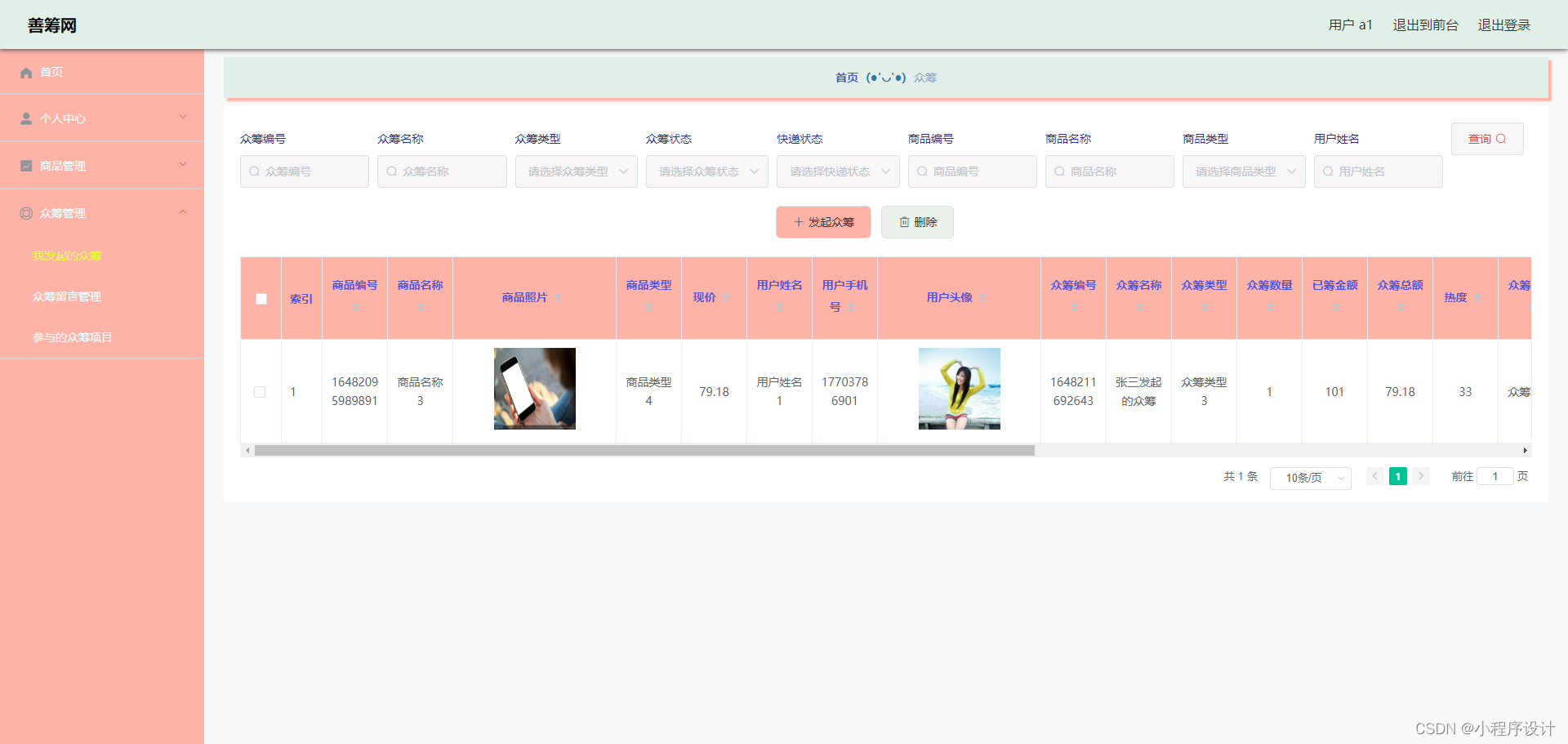Click the 众筹管理 target icon in sidebar
Screen dimensions: 1568x744
click(x=26, y=212)
